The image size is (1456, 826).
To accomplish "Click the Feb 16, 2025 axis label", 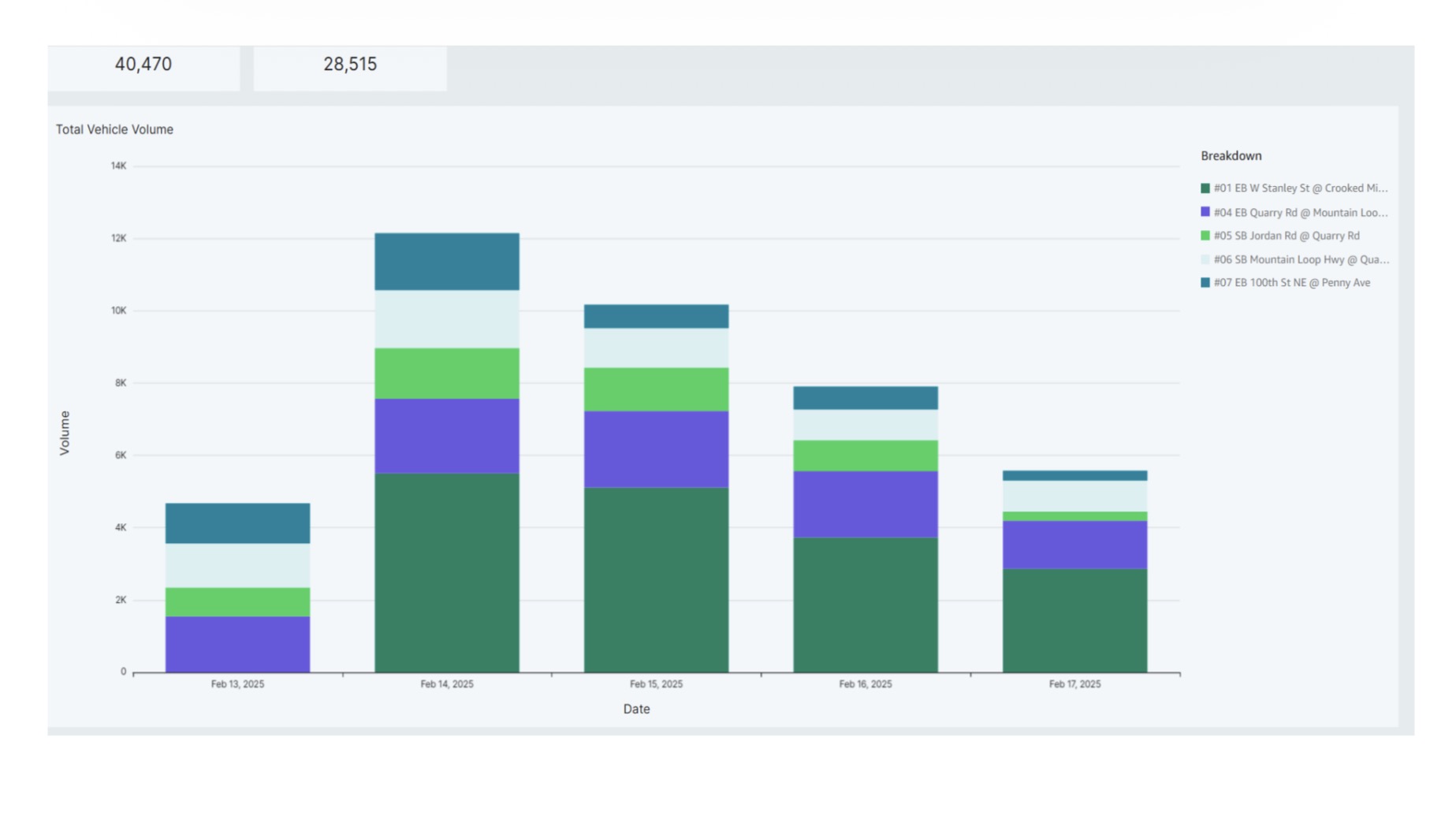I will pos(866,684).
